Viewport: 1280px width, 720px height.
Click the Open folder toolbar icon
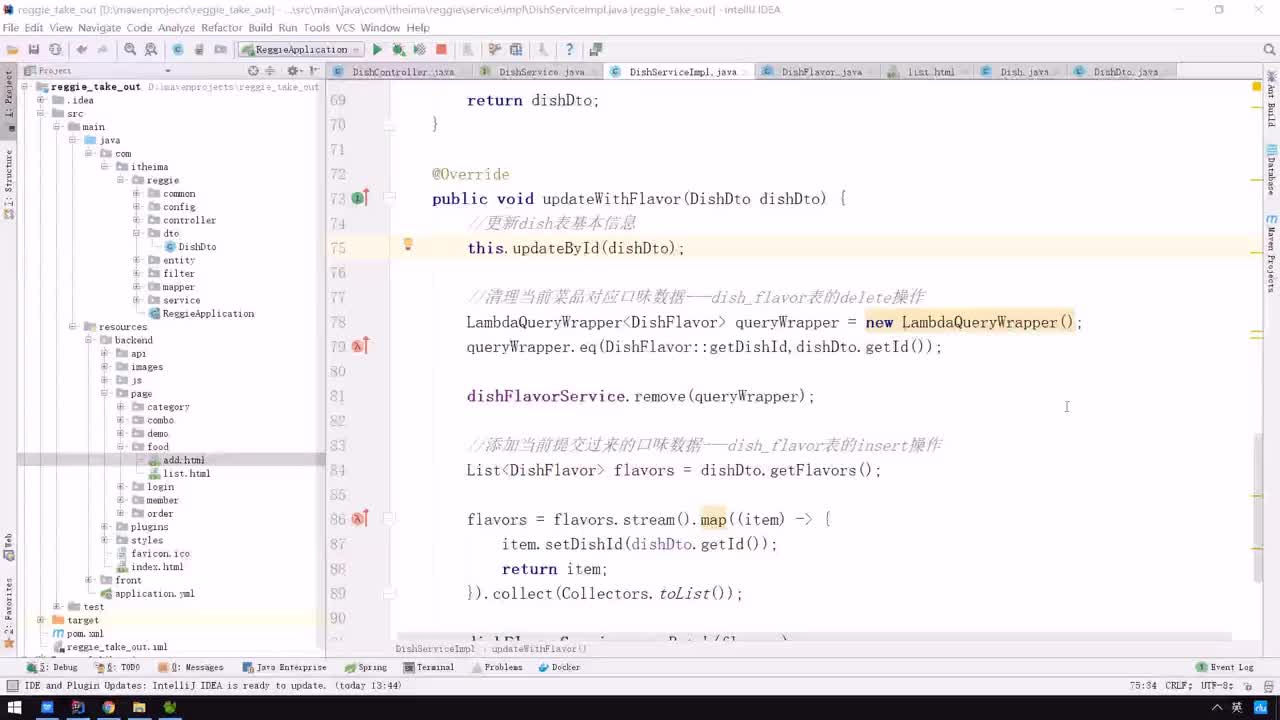click(x=13, y=49)
